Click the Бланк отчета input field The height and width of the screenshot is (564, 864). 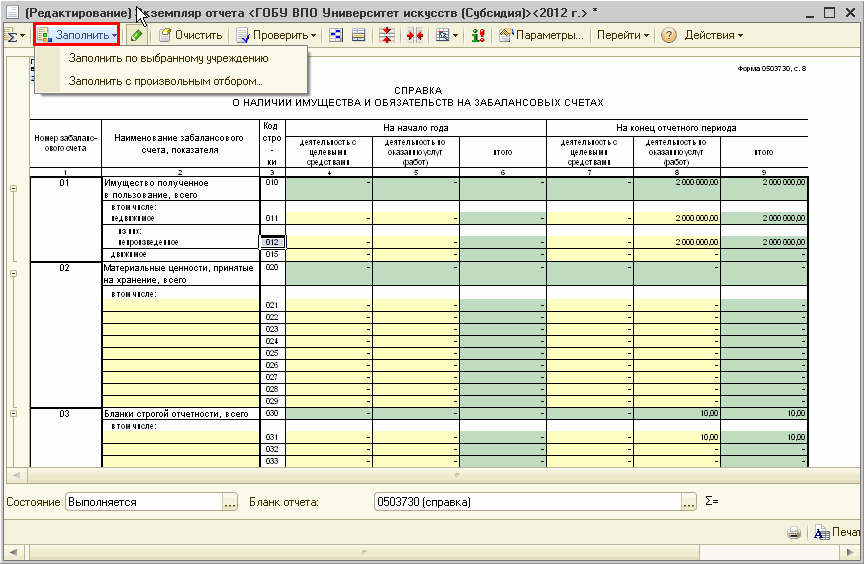pyautogui.click(x=526, y=502)
